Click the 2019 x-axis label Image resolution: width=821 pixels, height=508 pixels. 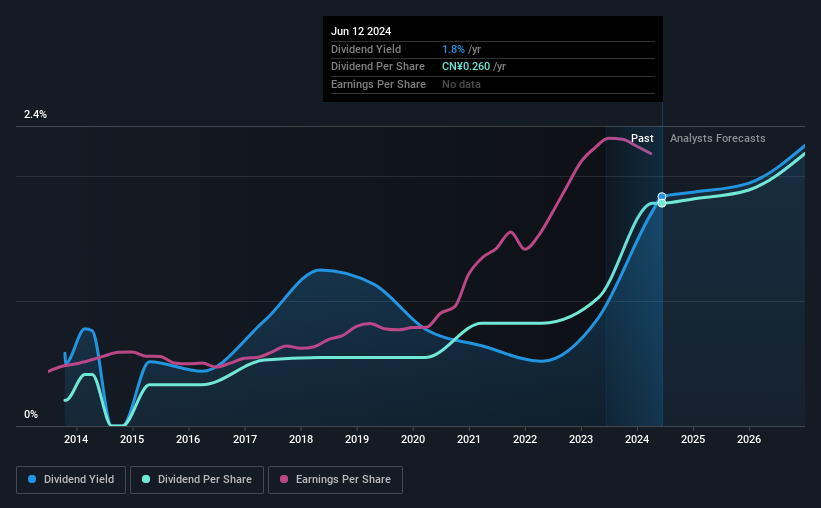click(357, 439)
